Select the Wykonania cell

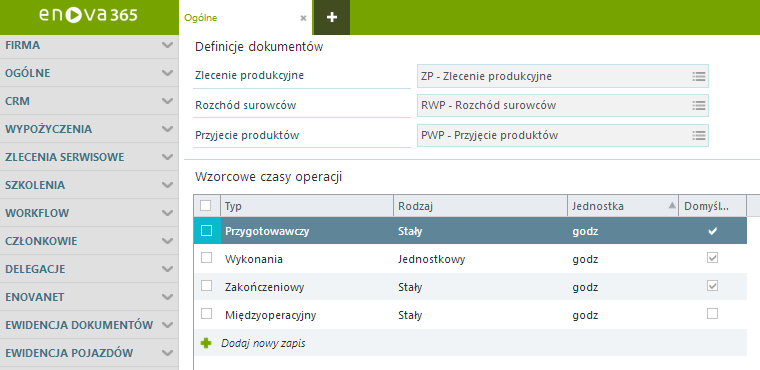(307, 259)
